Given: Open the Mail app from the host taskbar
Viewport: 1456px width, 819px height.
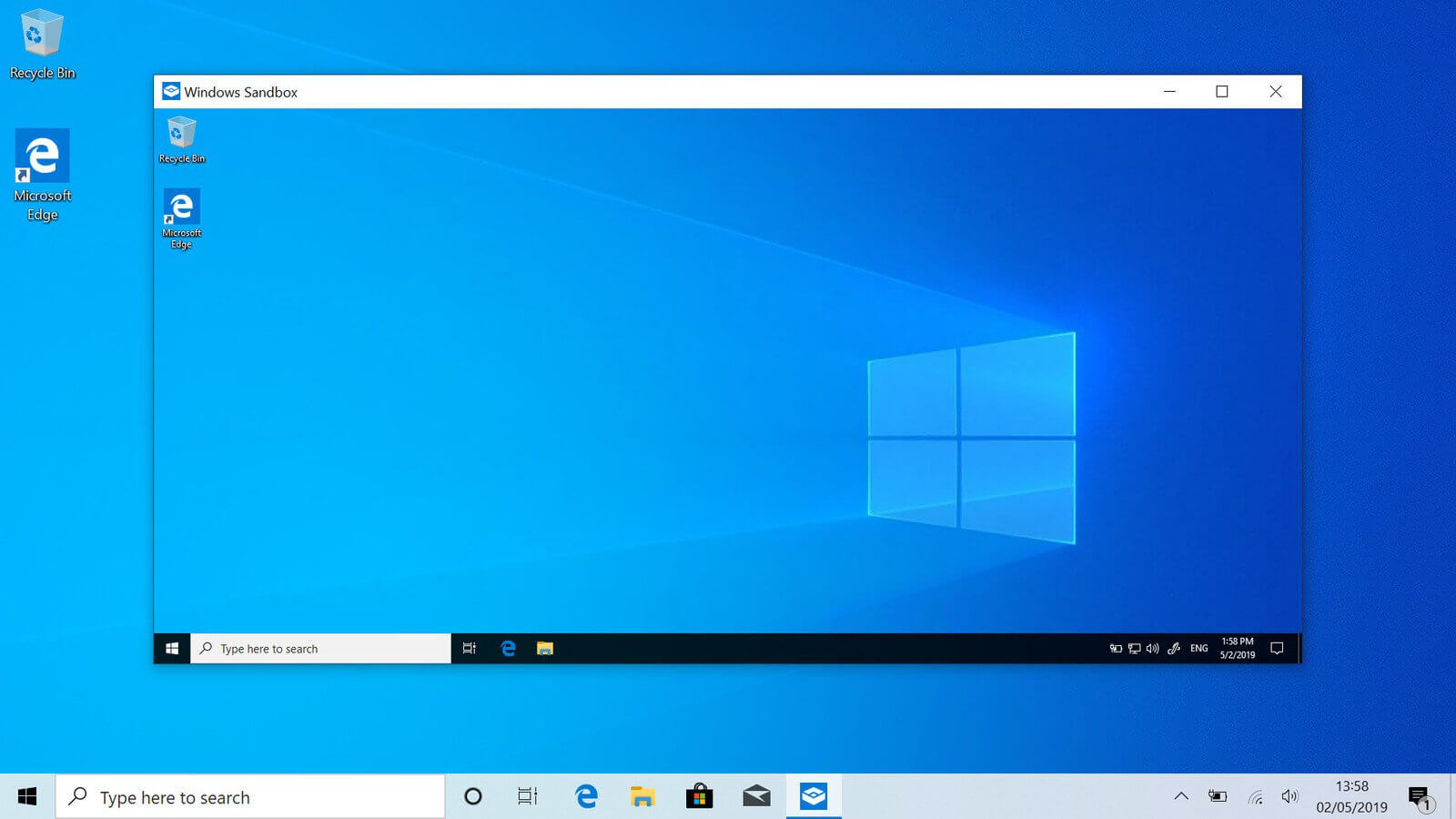Looking at the screenshot, I should tap(756, 796).
